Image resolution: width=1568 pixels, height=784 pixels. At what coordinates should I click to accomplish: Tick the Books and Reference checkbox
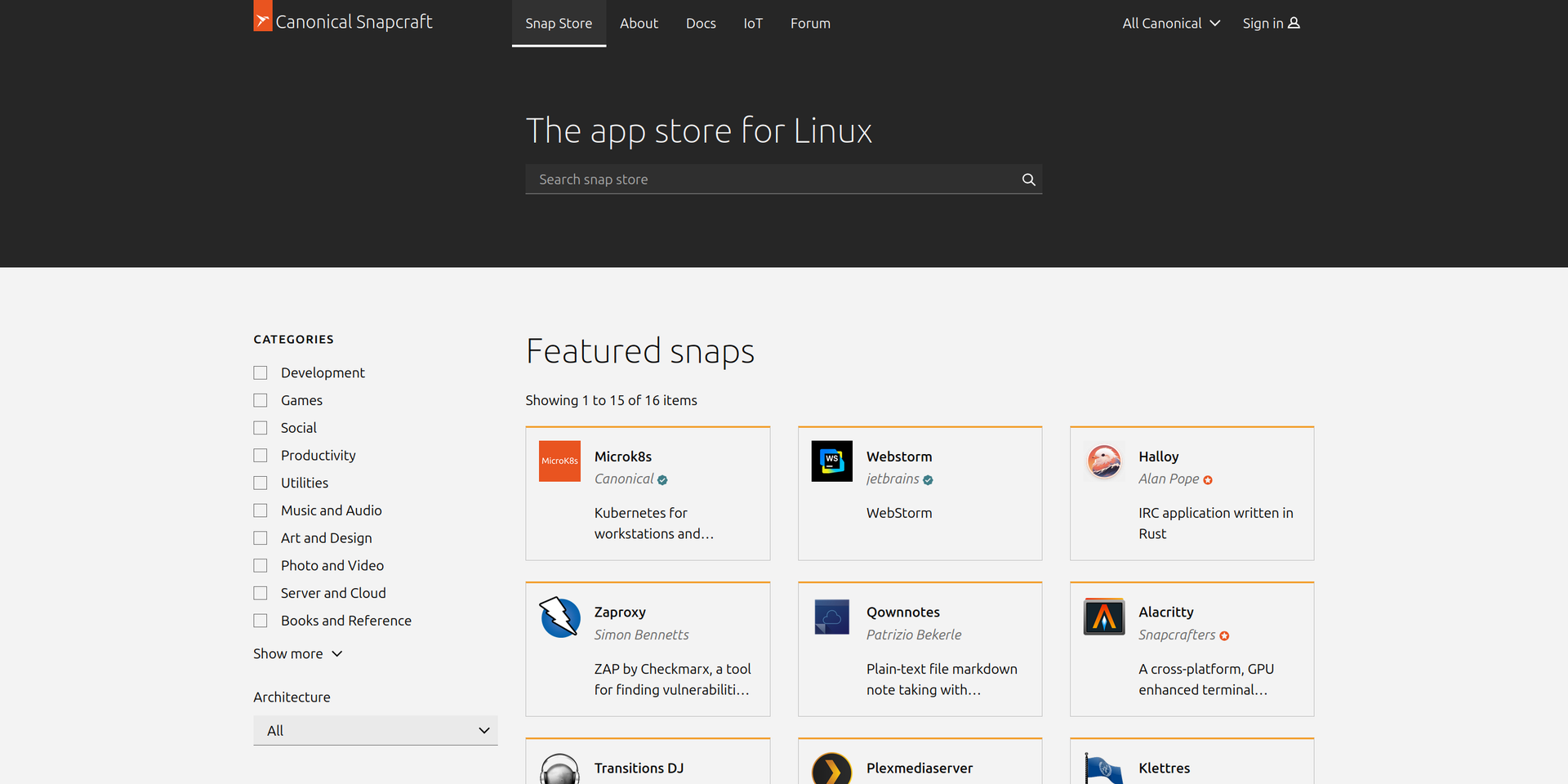pyautogui.click(x=261, y=621)
